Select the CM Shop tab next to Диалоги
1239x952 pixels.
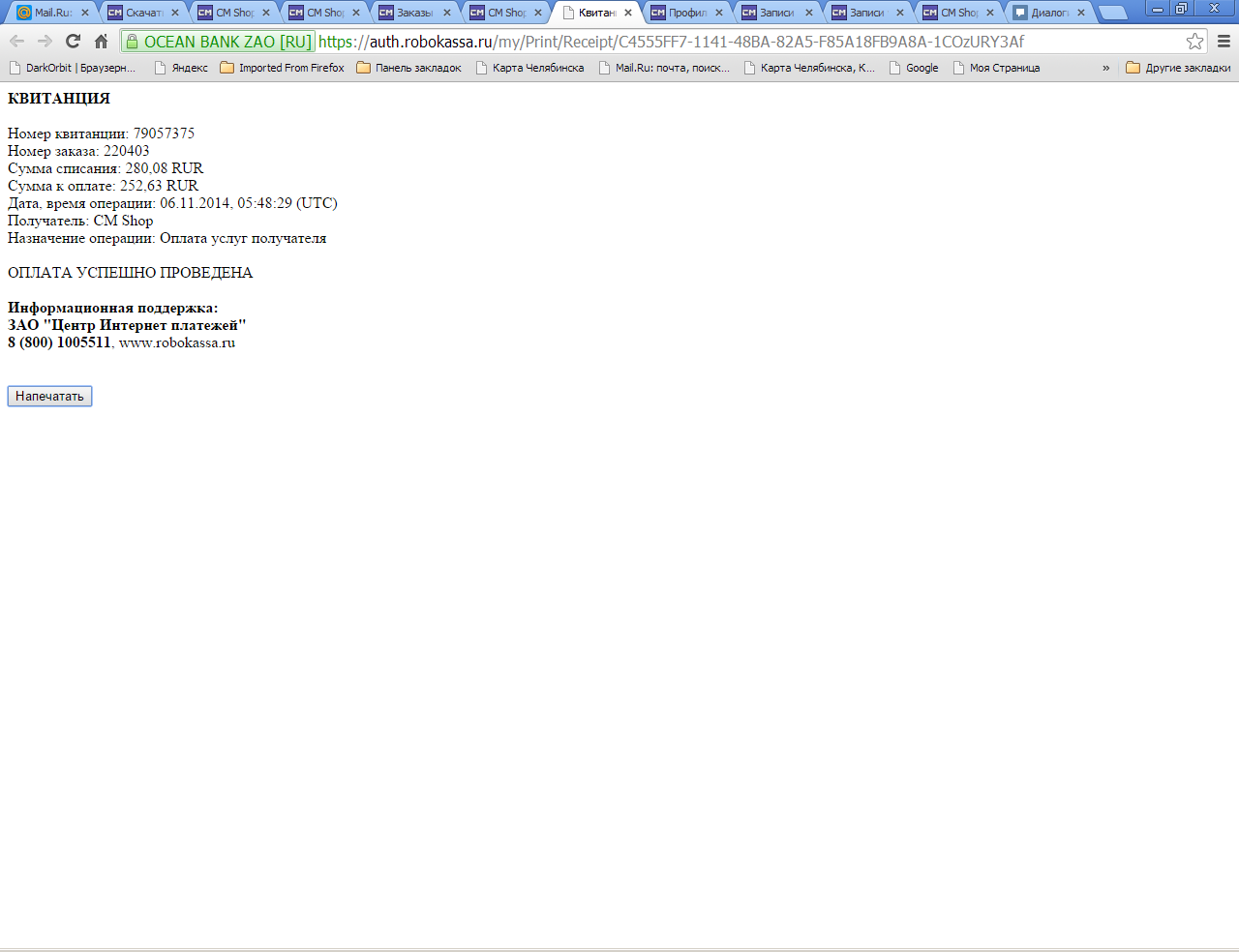(958, 13)
